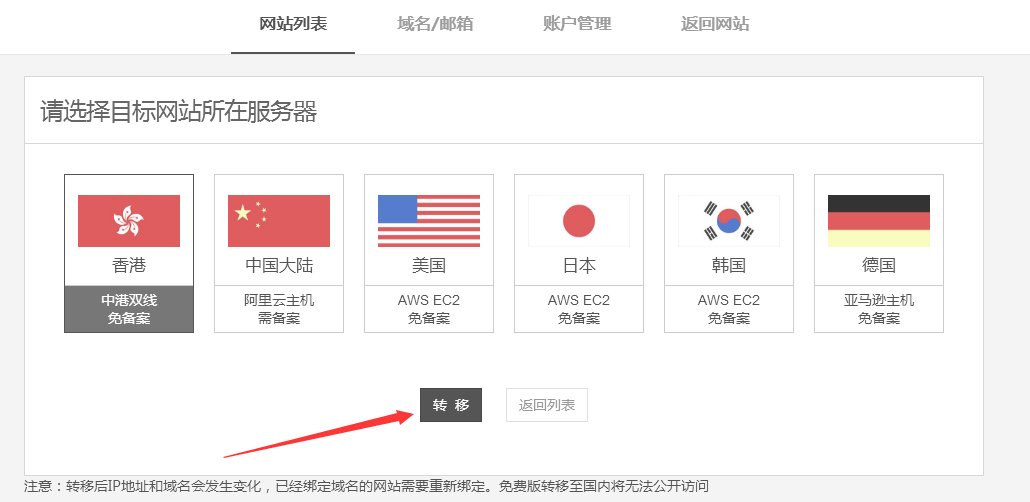
Task: Switch to the 域名/邮箱 tab
Action: pyautogui.click(x=435, y=25)
